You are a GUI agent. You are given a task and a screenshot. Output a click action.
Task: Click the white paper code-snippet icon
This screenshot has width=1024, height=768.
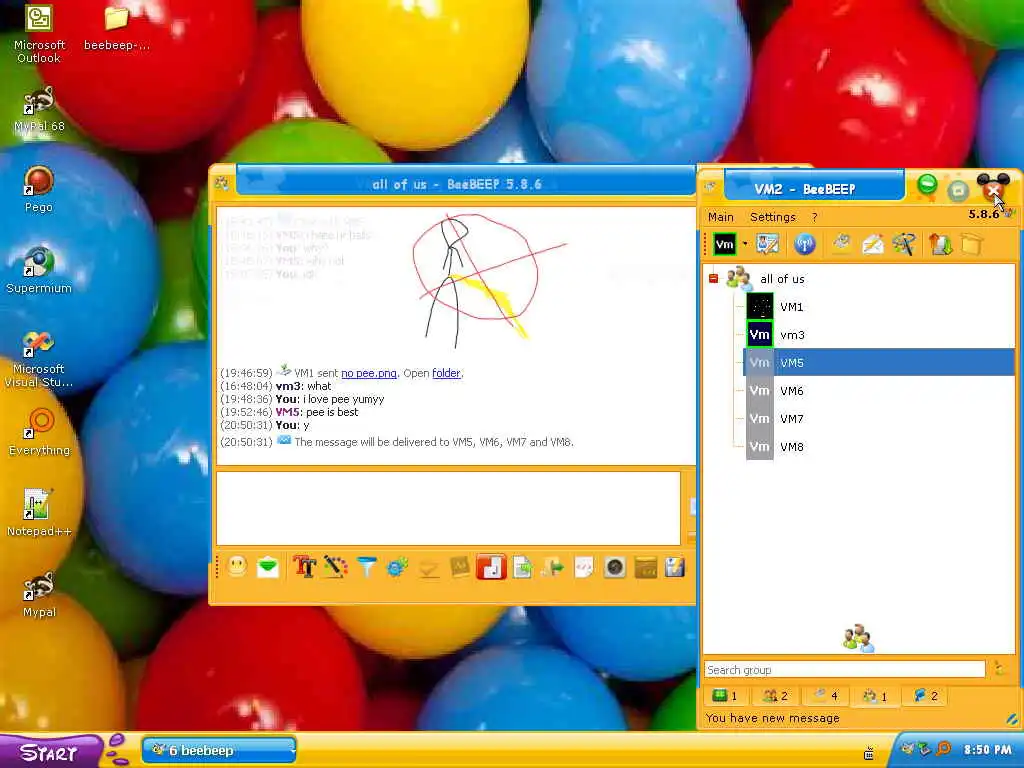coord(584,567)
